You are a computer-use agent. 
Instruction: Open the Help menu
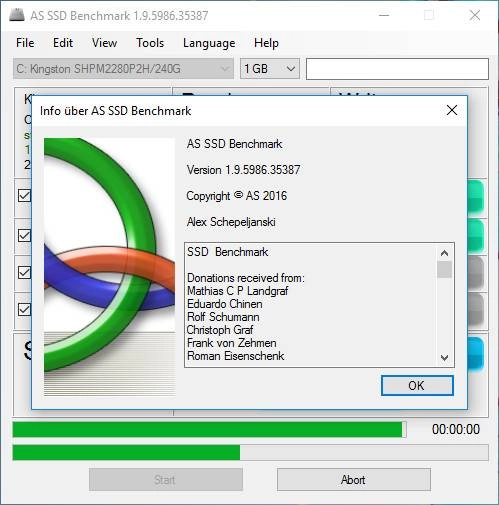[x=266, y=43]
